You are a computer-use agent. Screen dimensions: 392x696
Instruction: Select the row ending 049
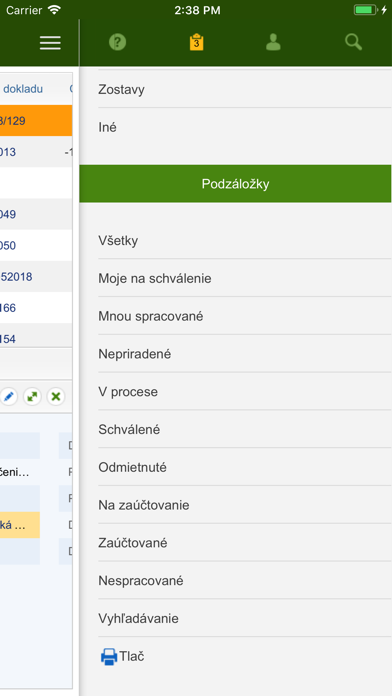click(x=36, y=214)
